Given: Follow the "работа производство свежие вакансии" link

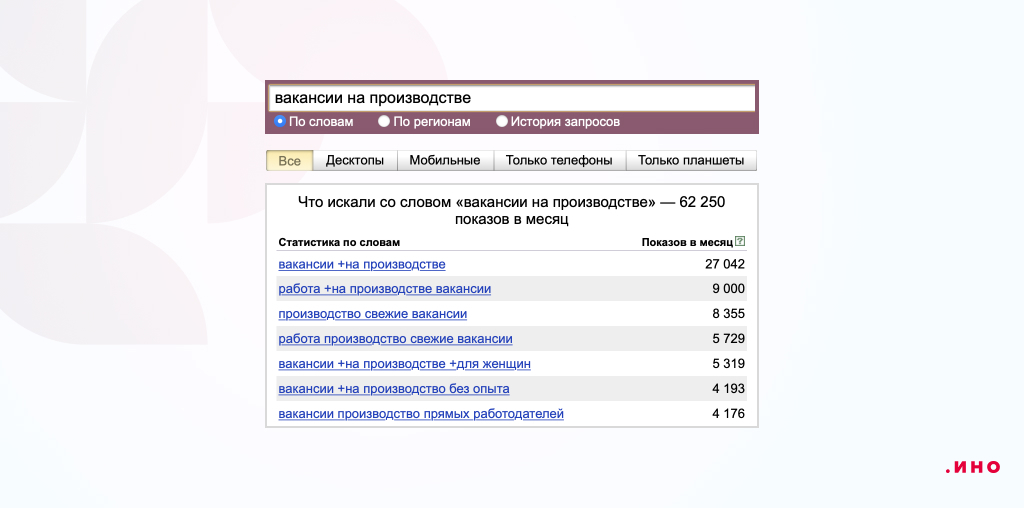Looking at the screenshot, I should [395, 339].
